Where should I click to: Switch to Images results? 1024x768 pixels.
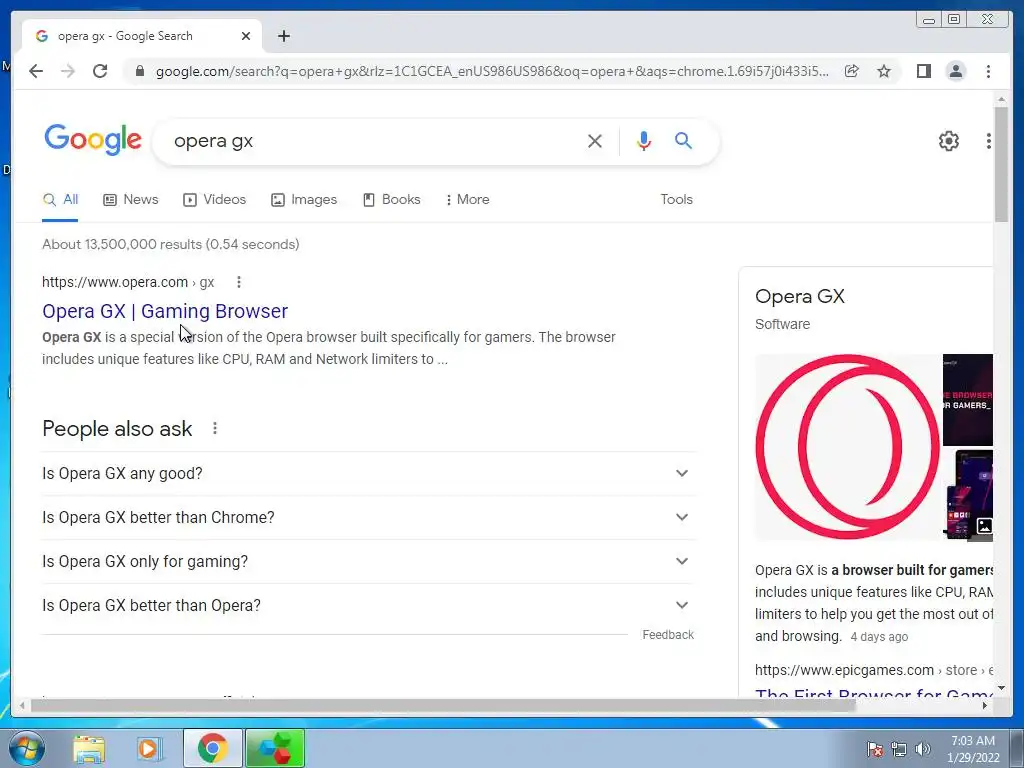coord(304,200)
